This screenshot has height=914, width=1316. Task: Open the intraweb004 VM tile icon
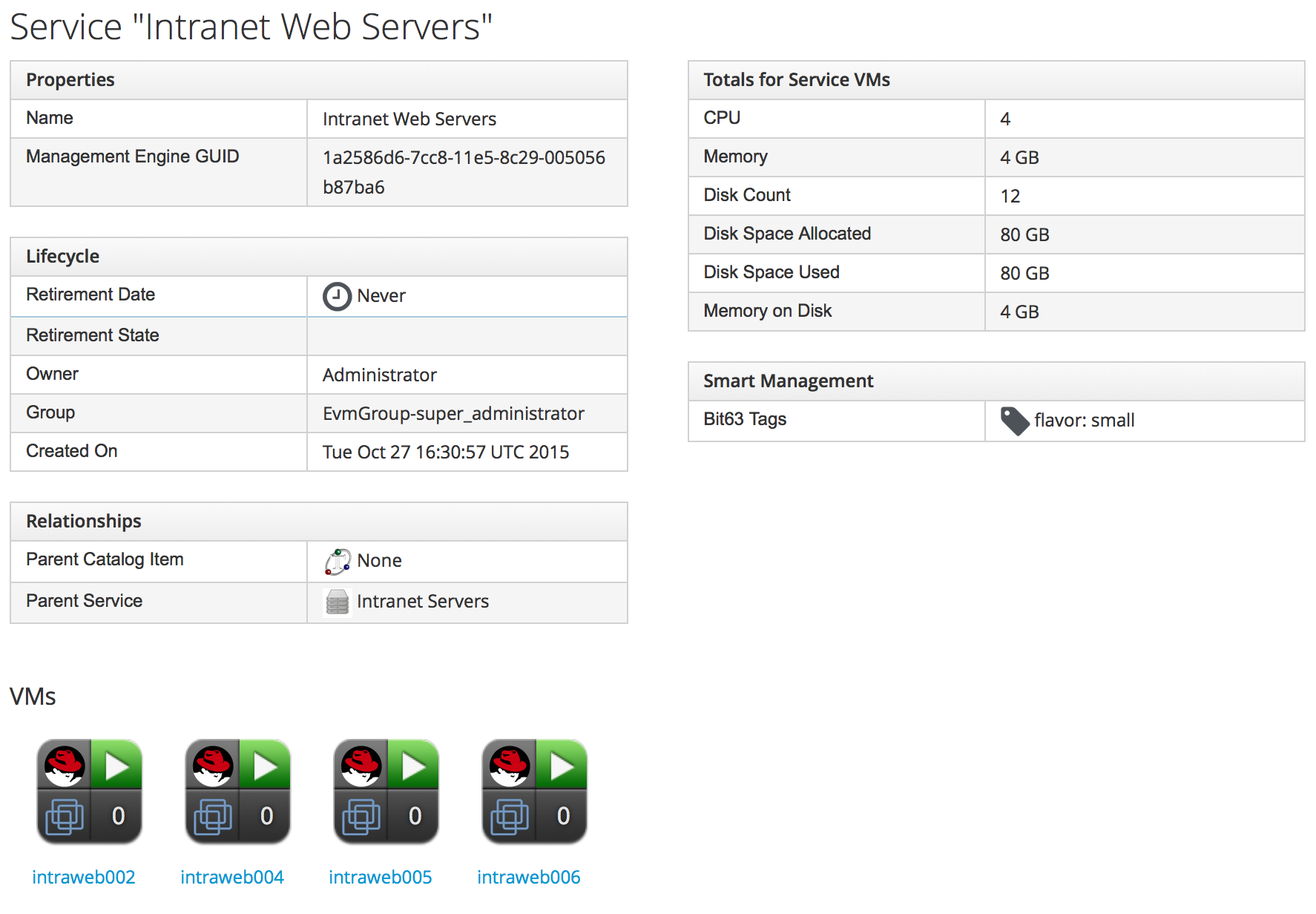click(237, 791)
